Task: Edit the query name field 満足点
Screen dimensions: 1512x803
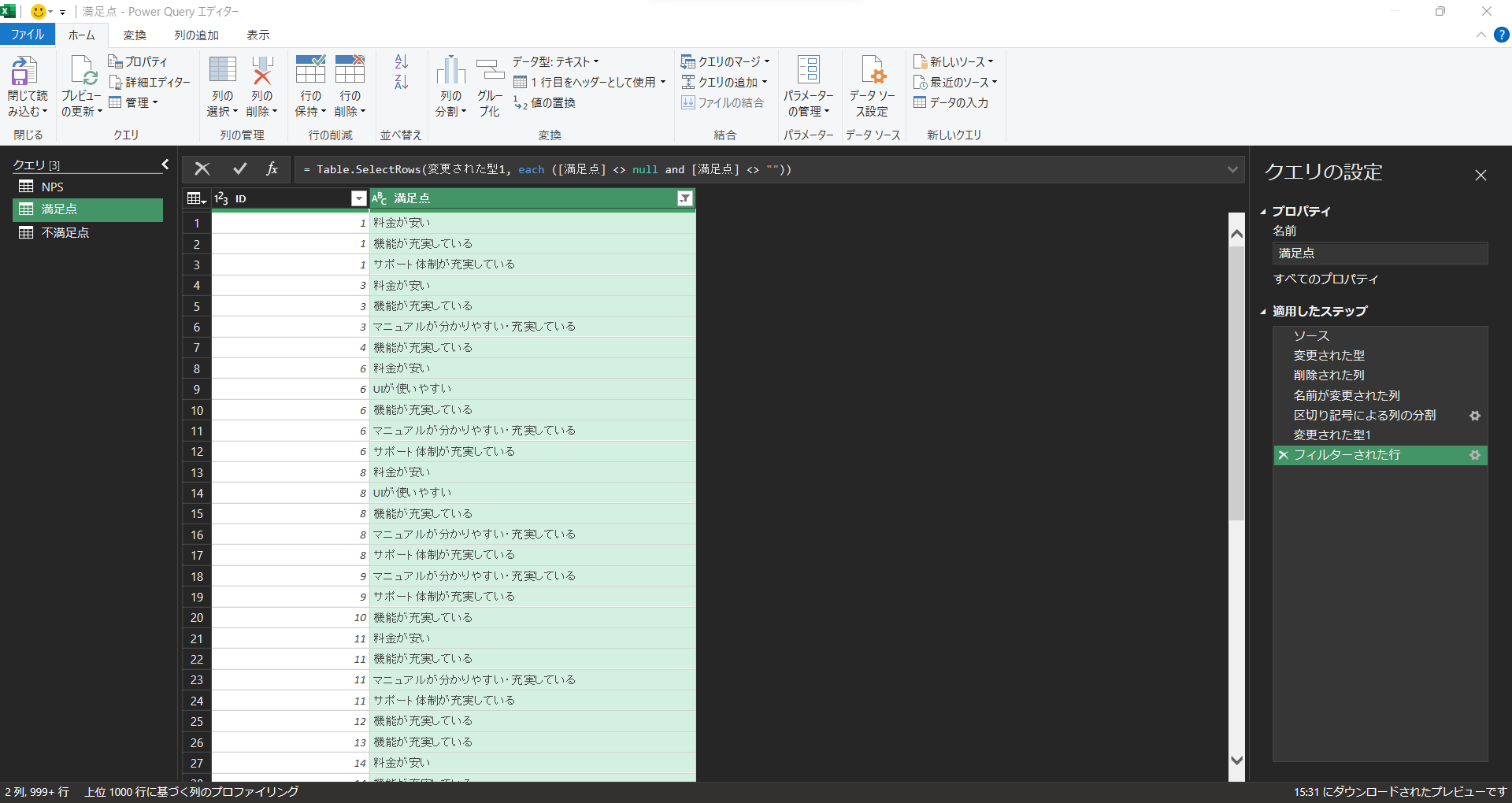Action: (1380, 253)
